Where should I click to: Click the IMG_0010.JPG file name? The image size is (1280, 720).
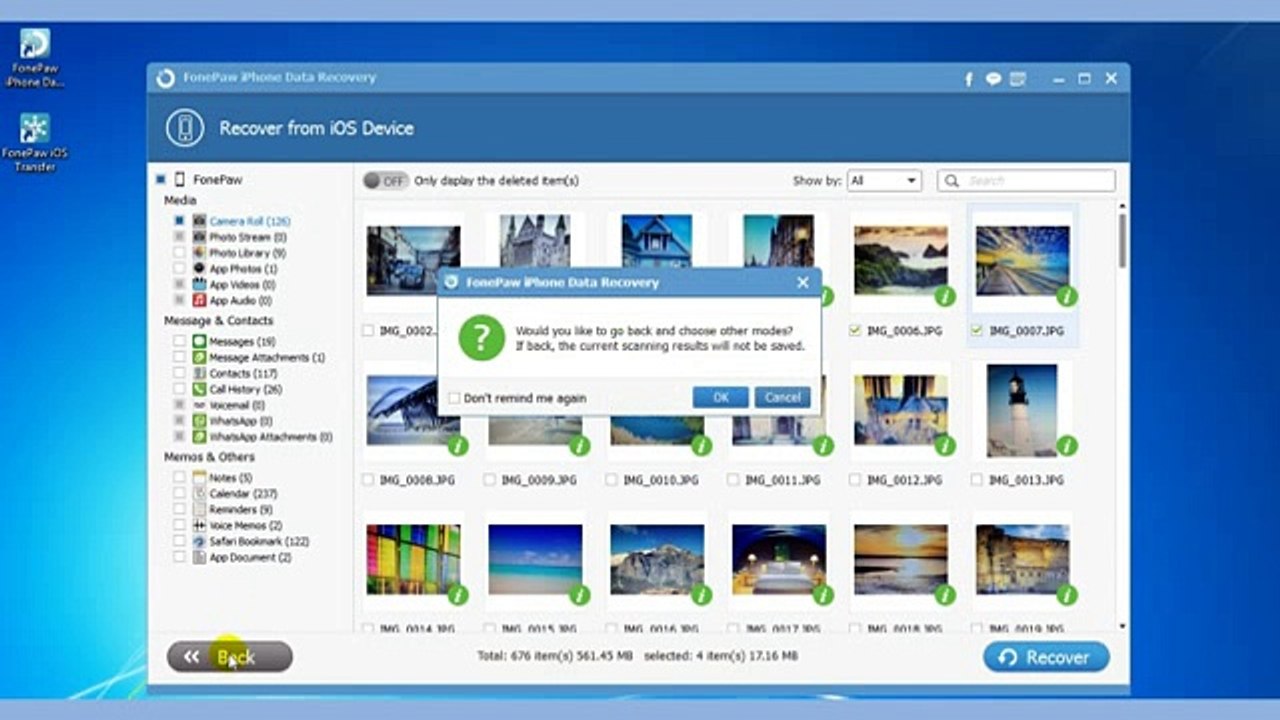point(660,480)
